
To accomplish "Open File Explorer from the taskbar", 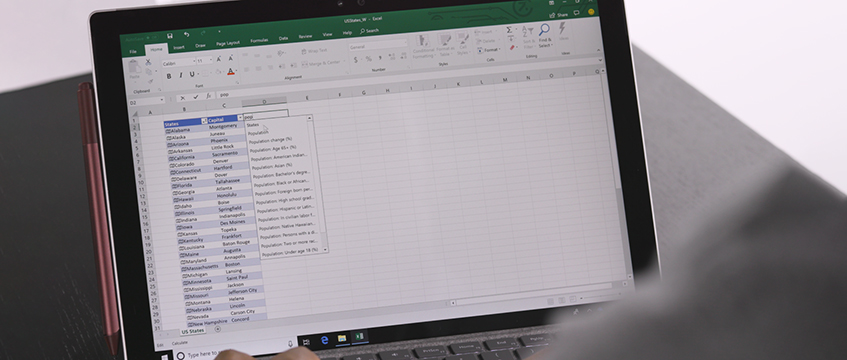I will click(x=342, y=338).
